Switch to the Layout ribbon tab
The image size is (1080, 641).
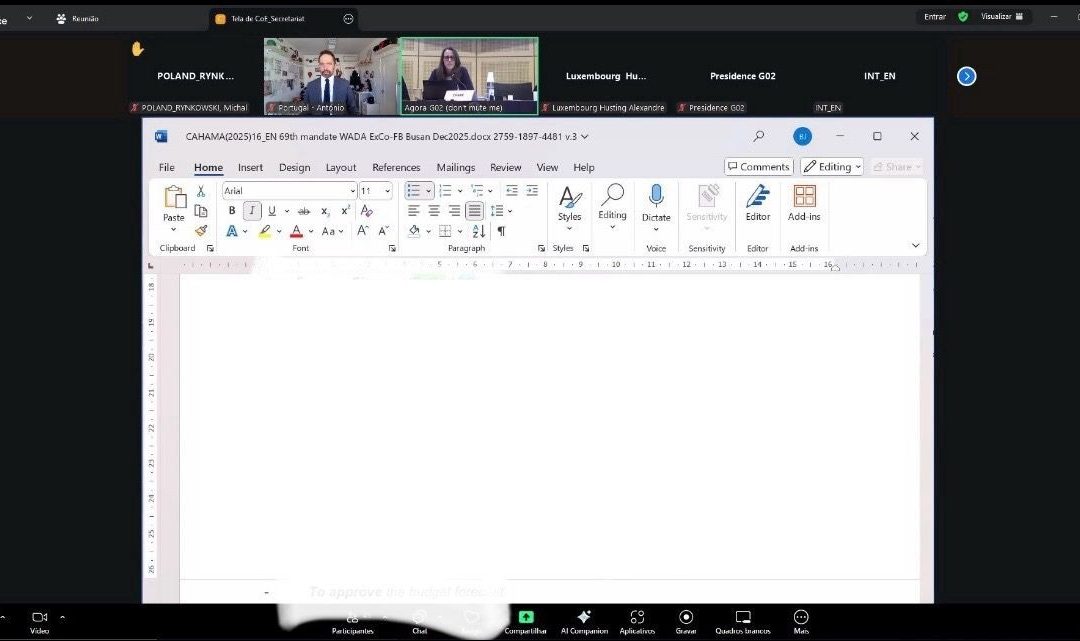[341, 168]
